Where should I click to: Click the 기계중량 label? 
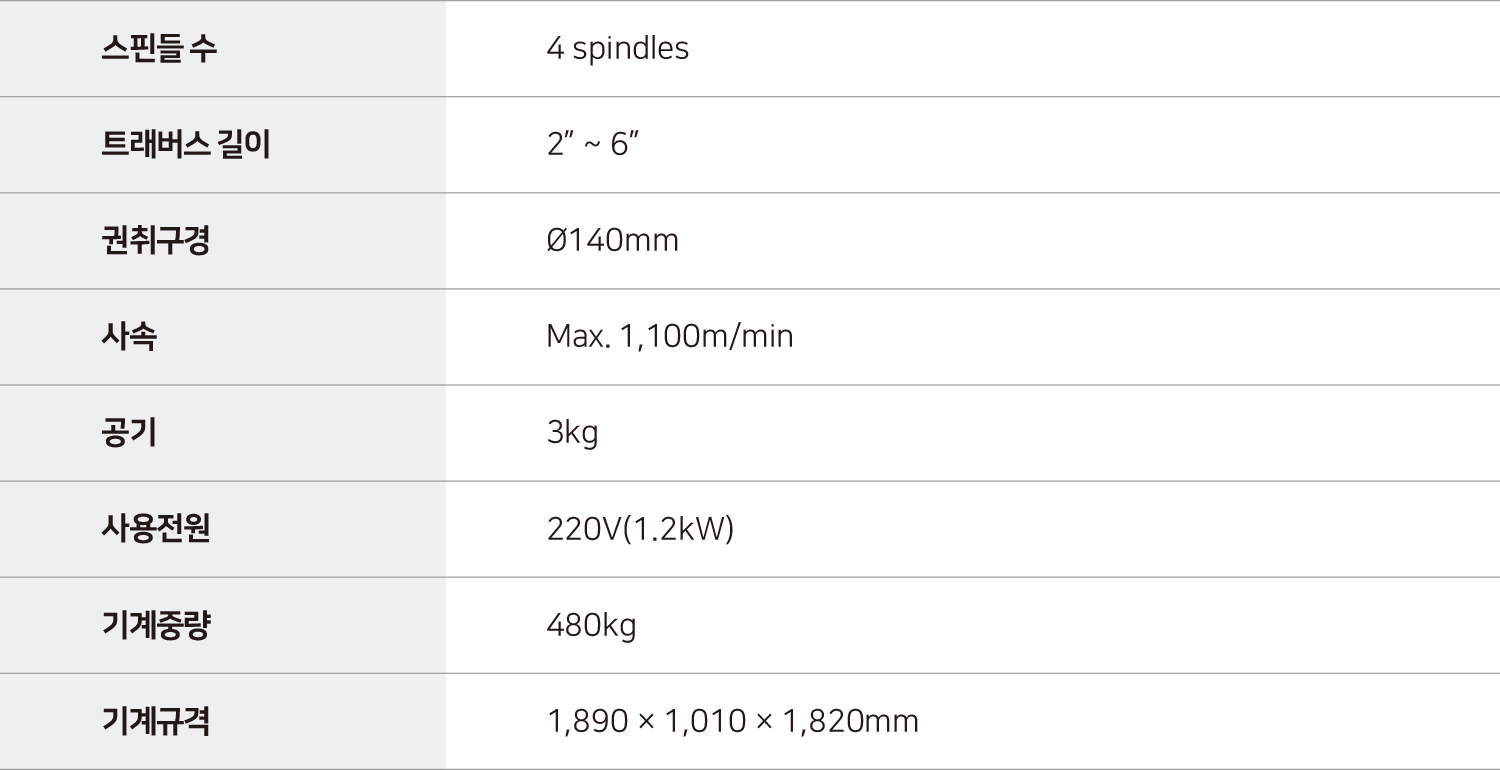[156, 625]
